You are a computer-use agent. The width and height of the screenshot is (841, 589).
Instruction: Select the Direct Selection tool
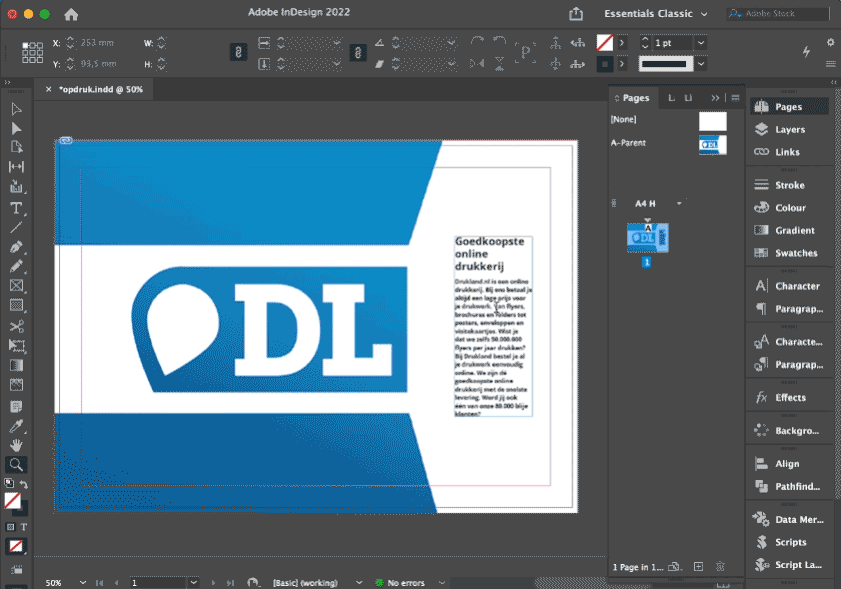point(16,129)
